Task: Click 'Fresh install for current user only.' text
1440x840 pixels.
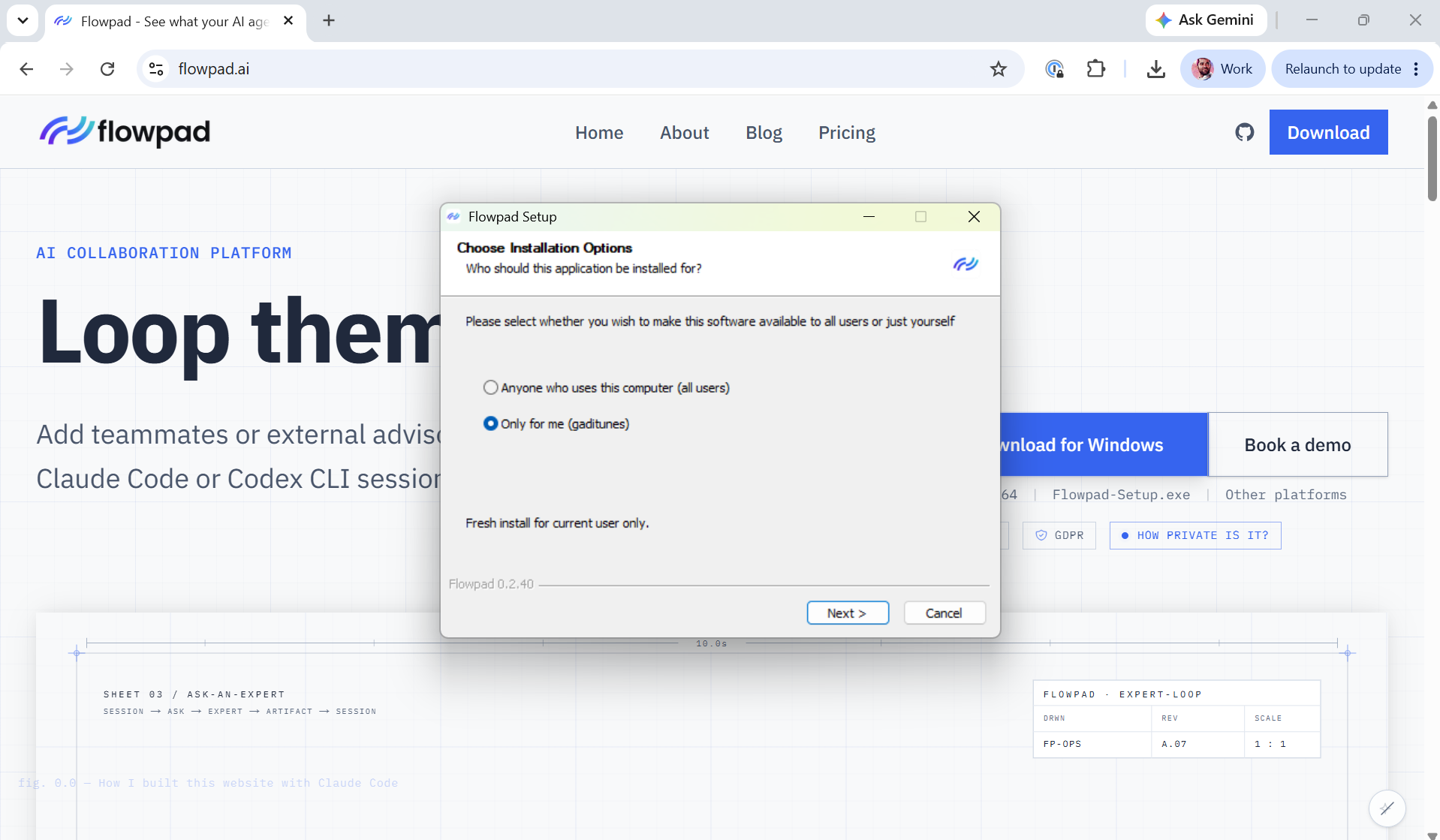Action: point(557,523)
